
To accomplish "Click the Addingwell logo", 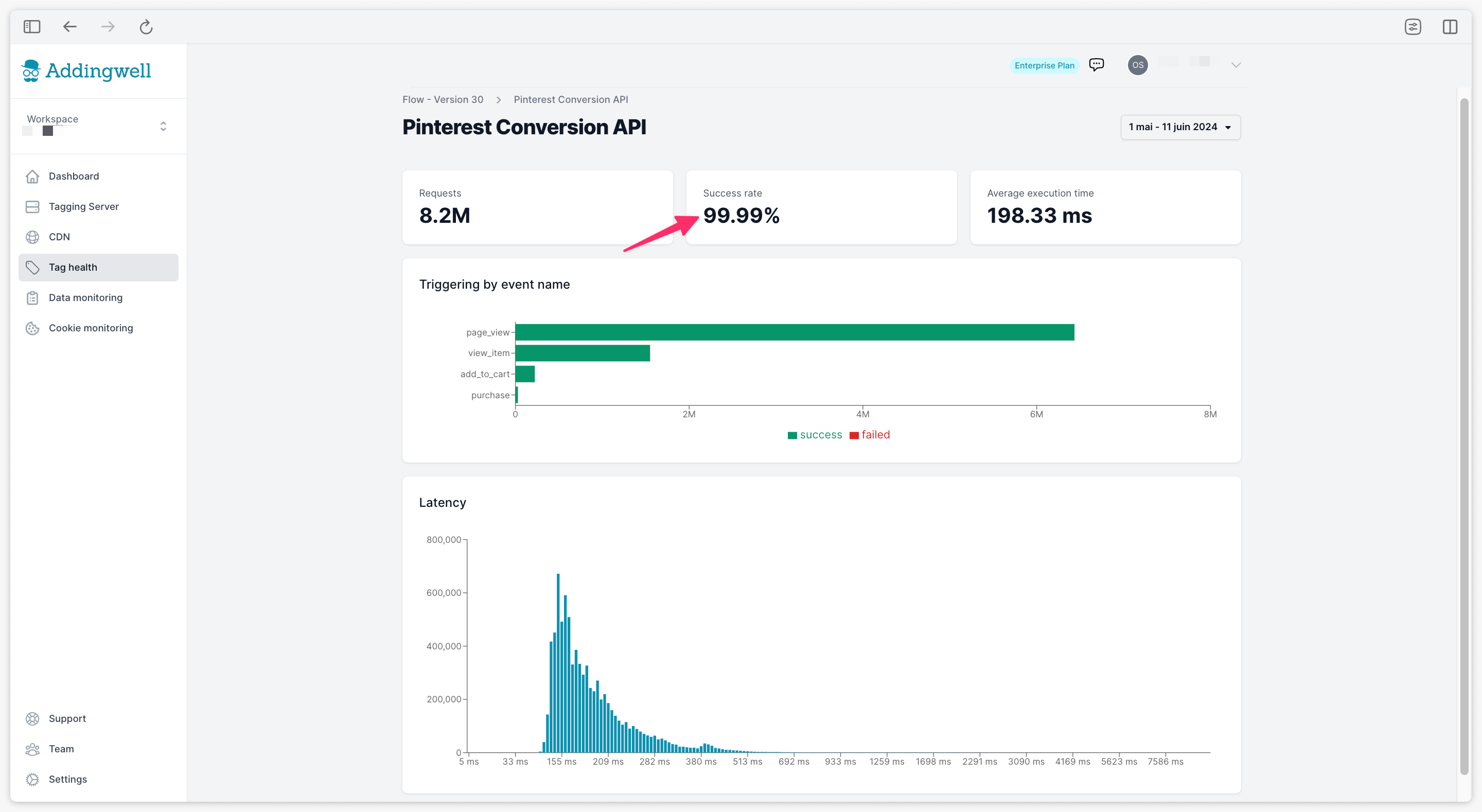I will (x=86, y=71).
